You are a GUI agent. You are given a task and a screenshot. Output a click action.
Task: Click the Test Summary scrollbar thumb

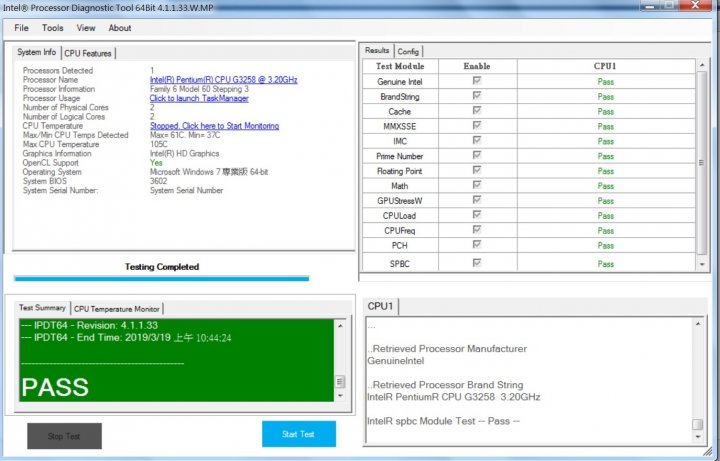coord(340,382)
